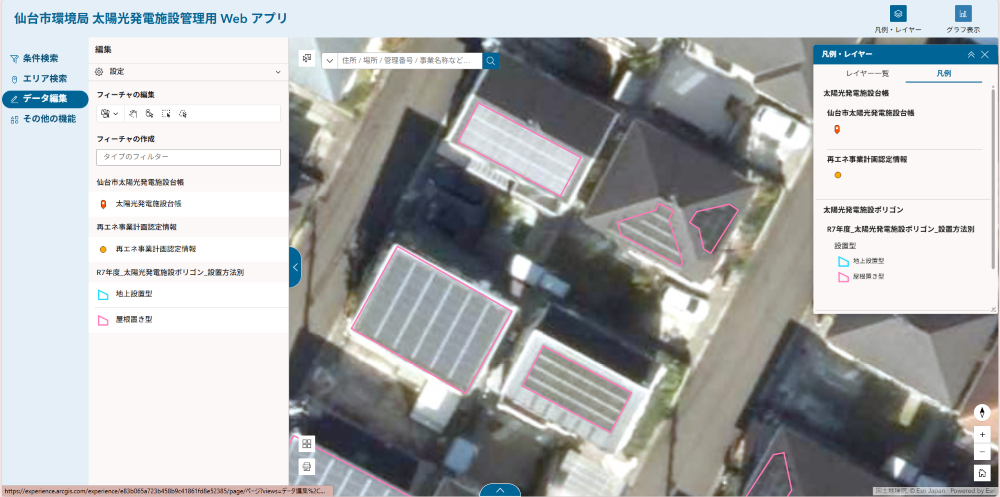Click the home default extent button

tap(982, 473)
